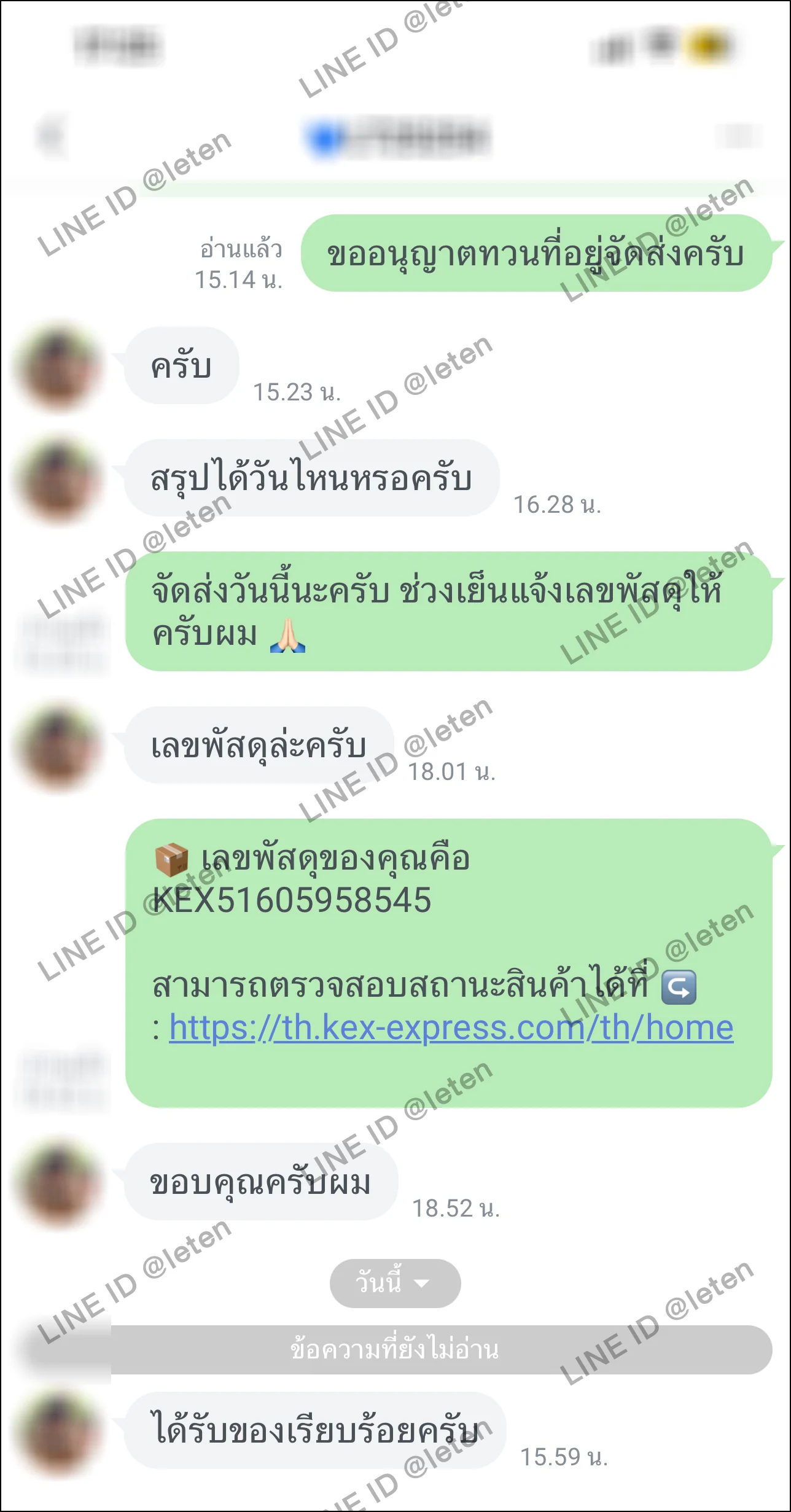Tap the battery icon in status bar
The image size is (791, 1512).
pyautogui.click(x=710, y=46)
